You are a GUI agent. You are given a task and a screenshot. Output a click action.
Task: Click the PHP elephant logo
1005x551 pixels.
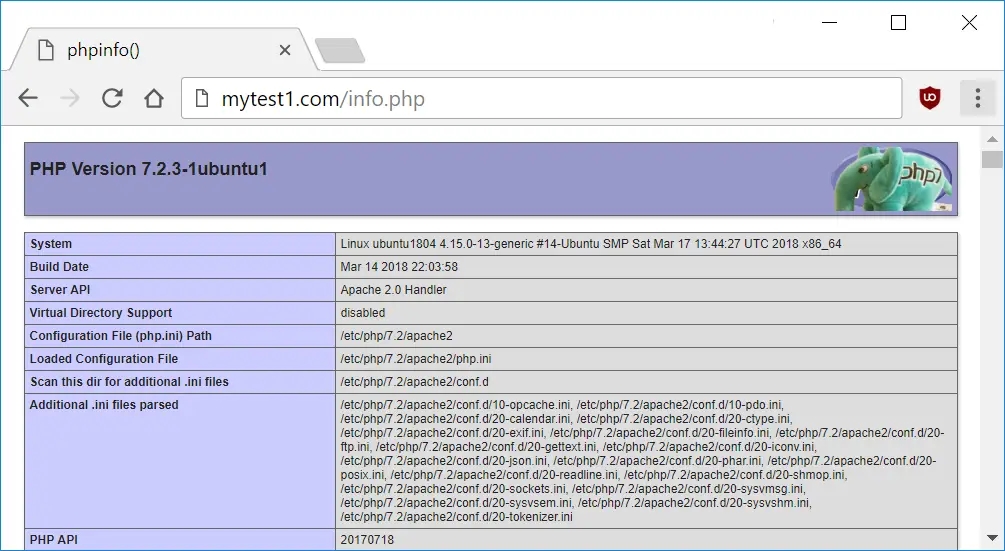pyautogui.click(x=892, y=179)
